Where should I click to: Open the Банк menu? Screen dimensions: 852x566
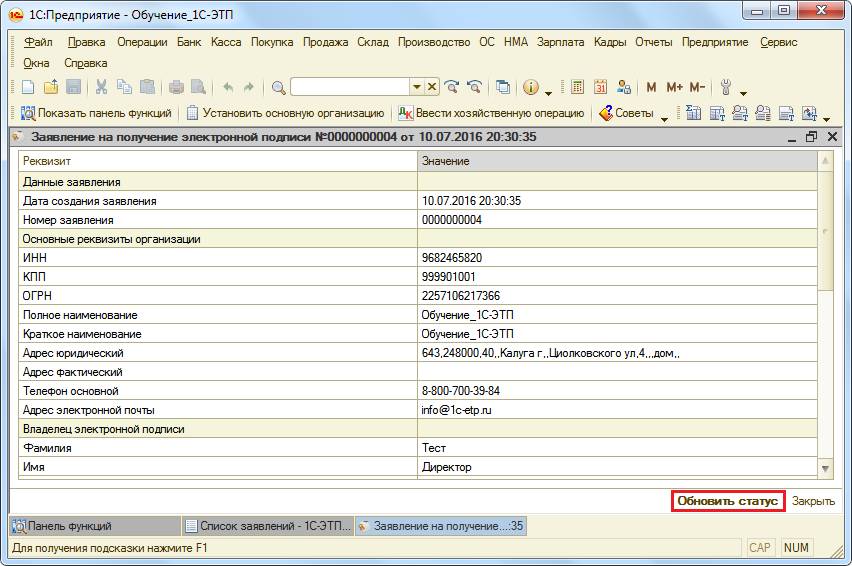189,42
